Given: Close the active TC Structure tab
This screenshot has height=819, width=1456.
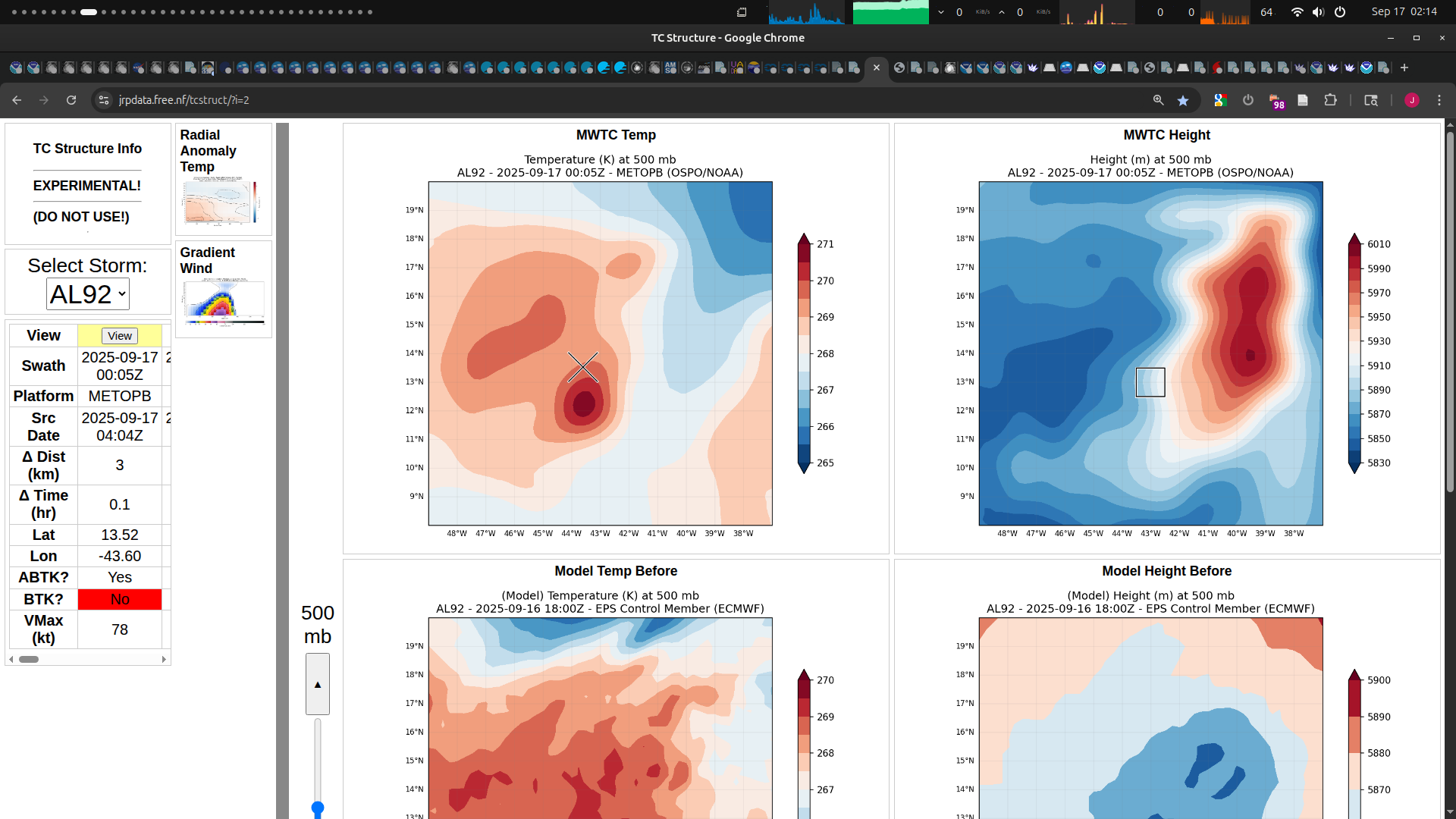Looking at the screenshot, I should click(x=877, y=67).
